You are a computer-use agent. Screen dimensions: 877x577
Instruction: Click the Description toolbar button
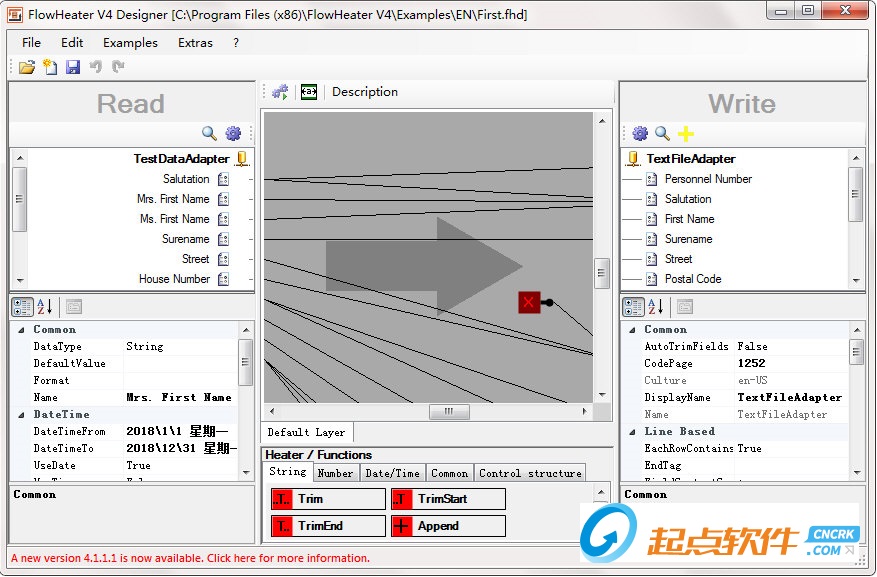pos(365,92)
